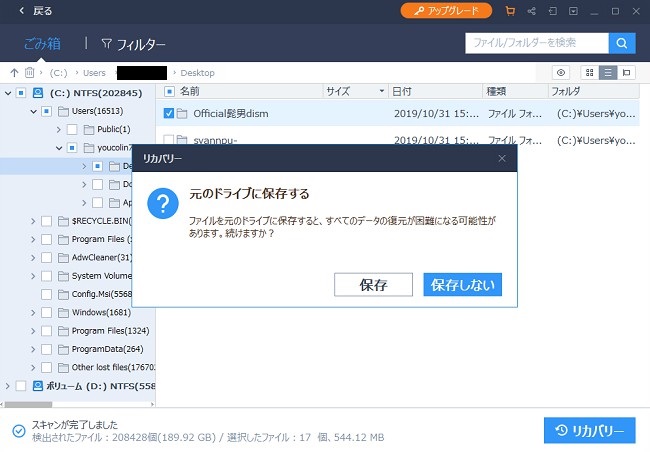Click the tree scrollbar right arrow
This screenshot has height=452, width=650.
[152, 404]
